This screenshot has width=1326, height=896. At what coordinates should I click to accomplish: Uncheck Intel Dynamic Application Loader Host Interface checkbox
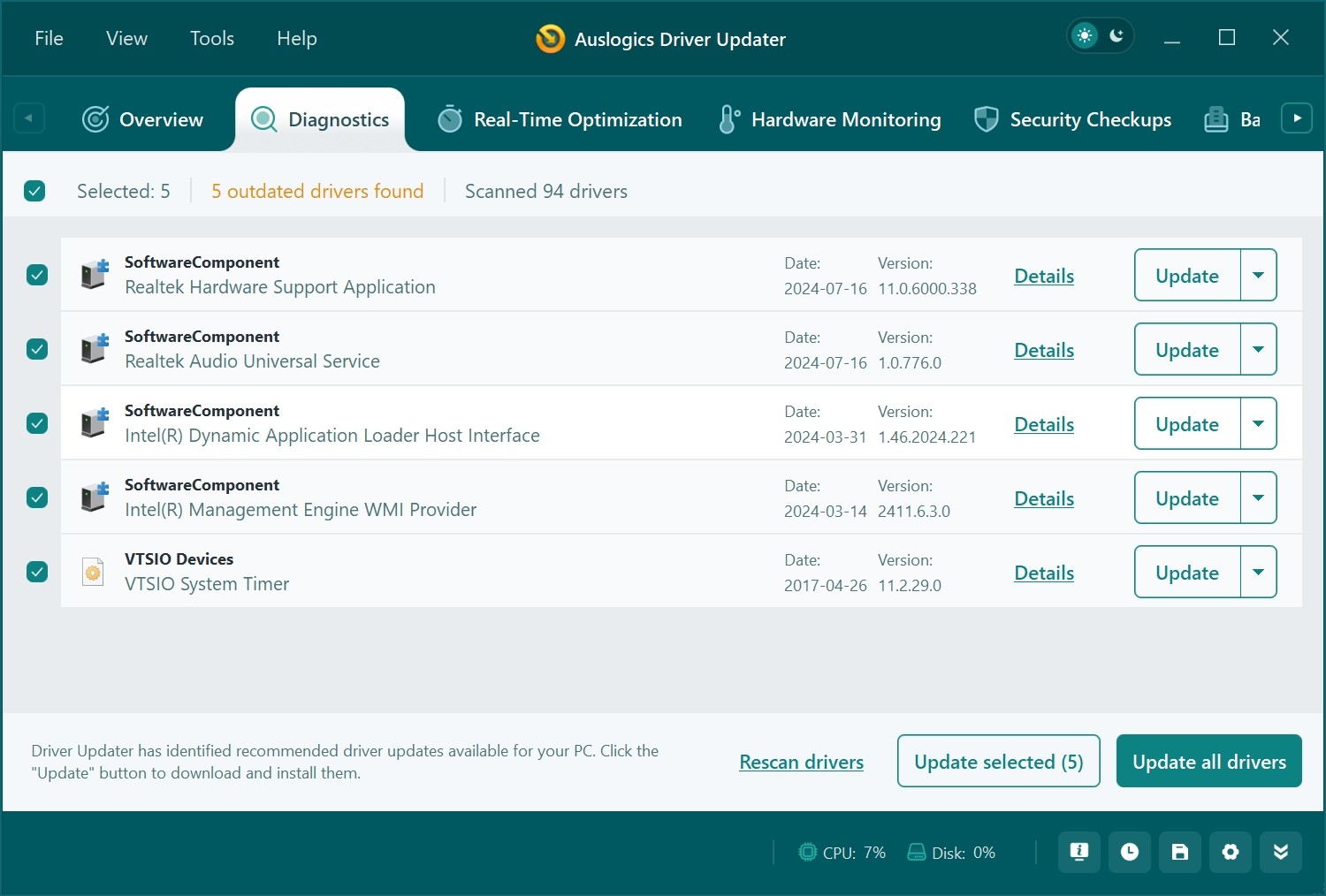(37, 423)
